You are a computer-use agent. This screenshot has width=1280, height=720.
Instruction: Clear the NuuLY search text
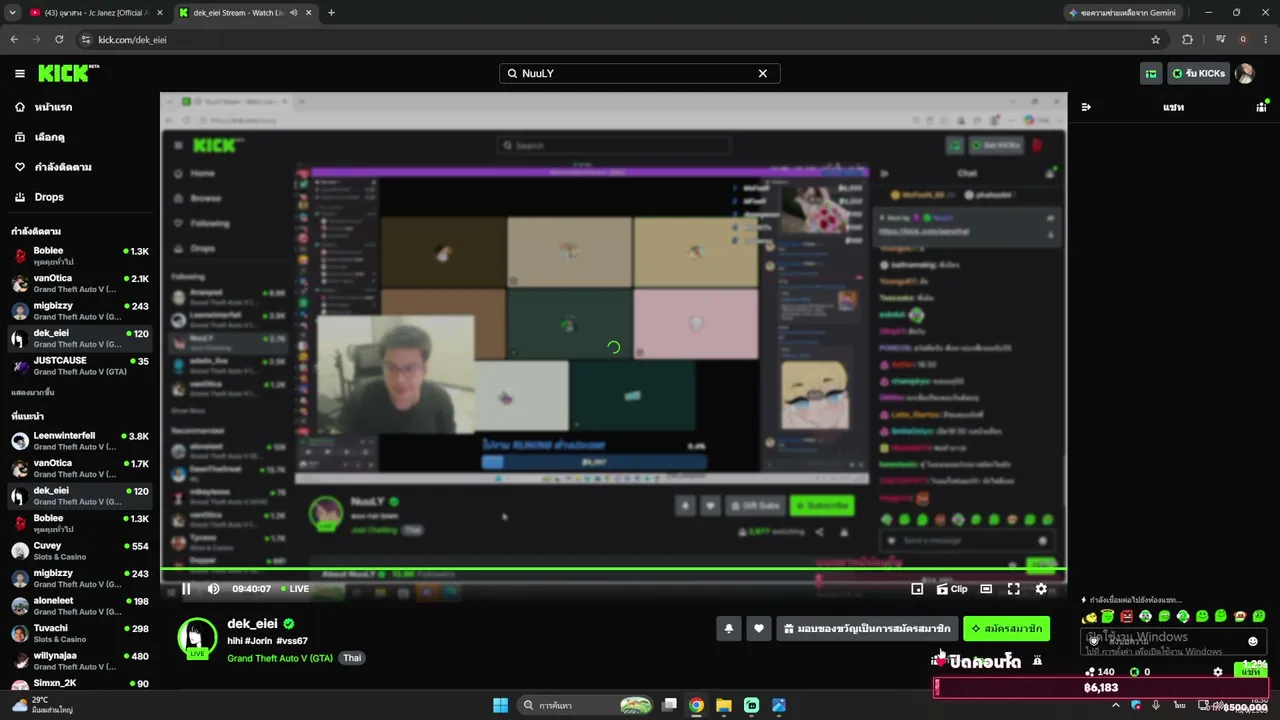click(x=762, y=73)
